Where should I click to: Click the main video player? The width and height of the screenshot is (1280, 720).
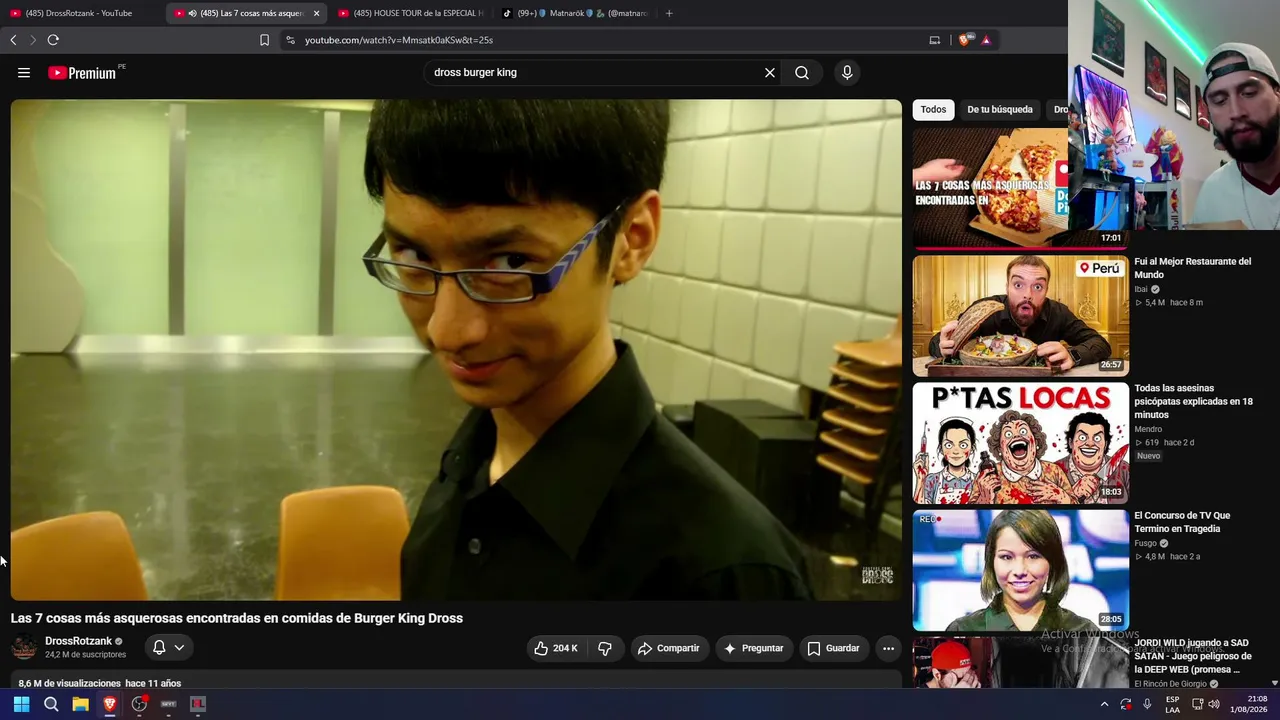click(x=456, y=350)
